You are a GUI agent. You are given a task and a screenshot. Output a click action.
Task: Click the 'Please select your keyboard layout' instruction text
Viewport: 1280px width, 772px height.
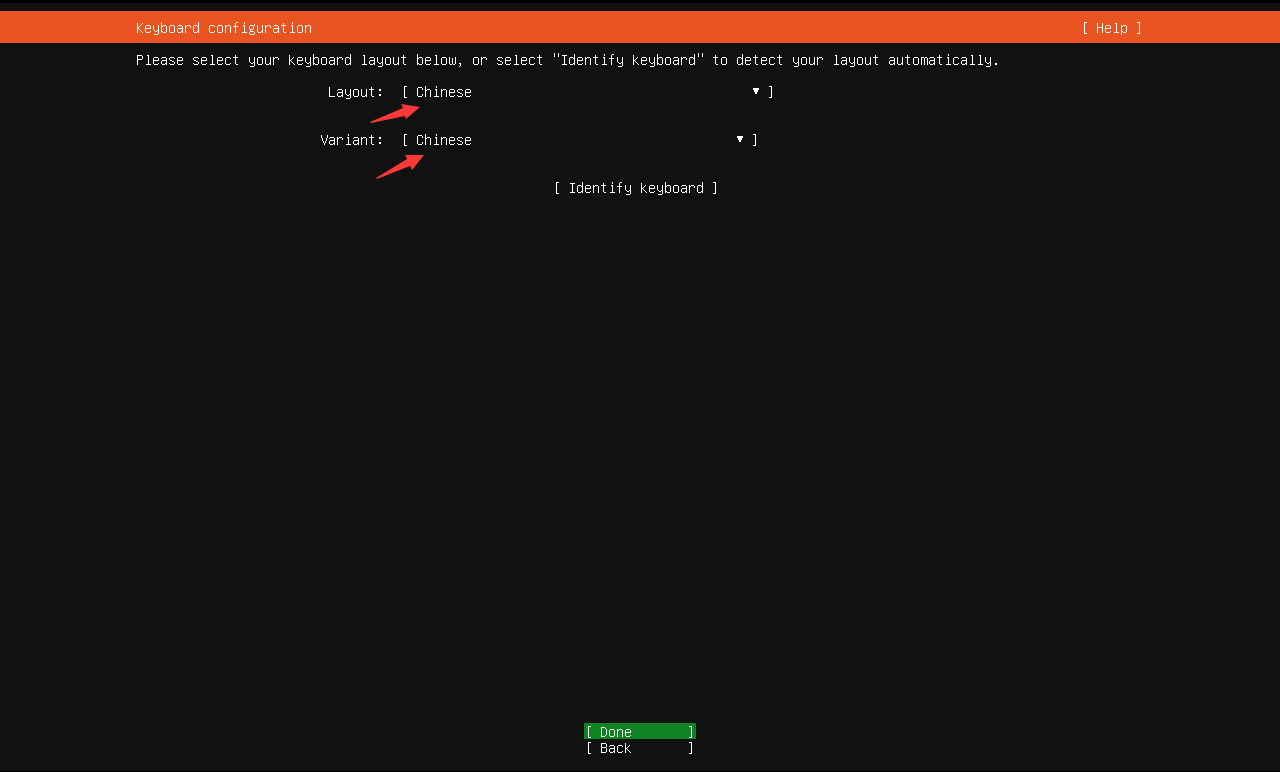(567, 60)
